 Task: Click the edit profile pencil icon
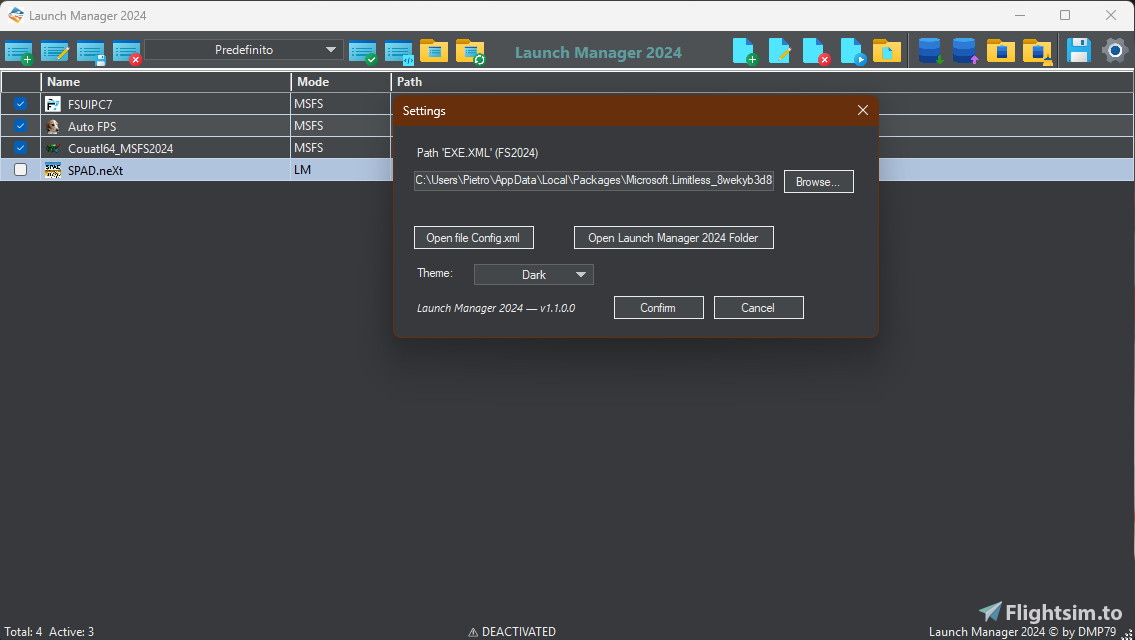pos(55,52)
